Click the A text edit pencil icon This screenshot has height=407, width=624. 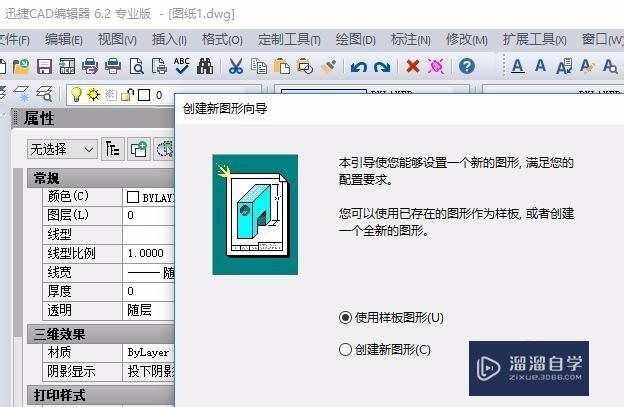pyautogui.click(x=587, y=66)
